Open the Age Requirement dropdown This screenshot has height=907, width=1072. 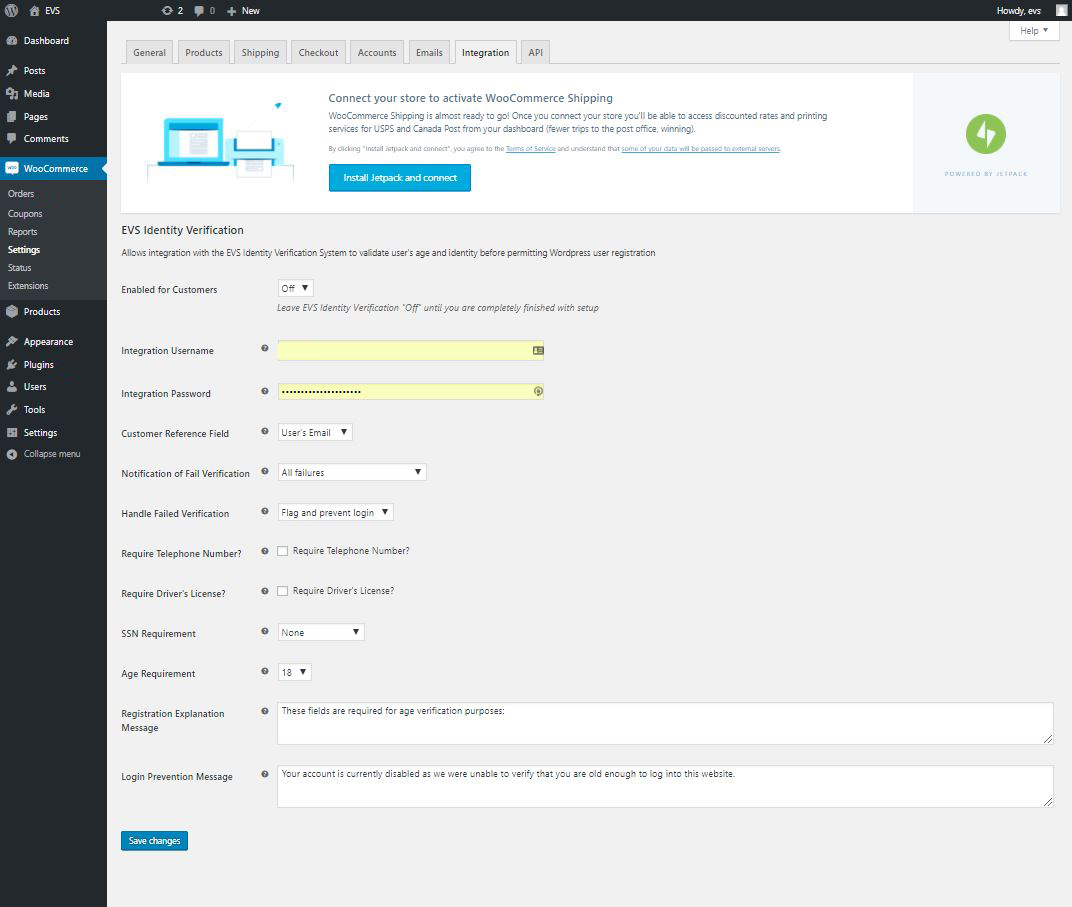(295, 673)
